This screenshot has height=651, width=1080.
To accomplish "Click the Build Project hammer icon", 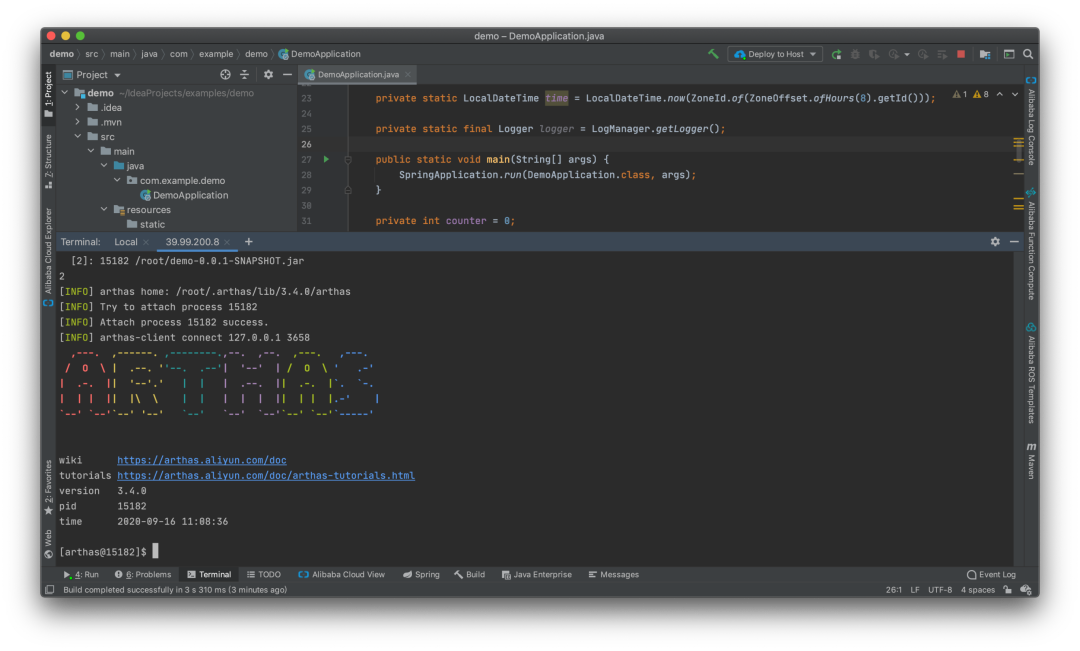I will click(x=713, y=54).
